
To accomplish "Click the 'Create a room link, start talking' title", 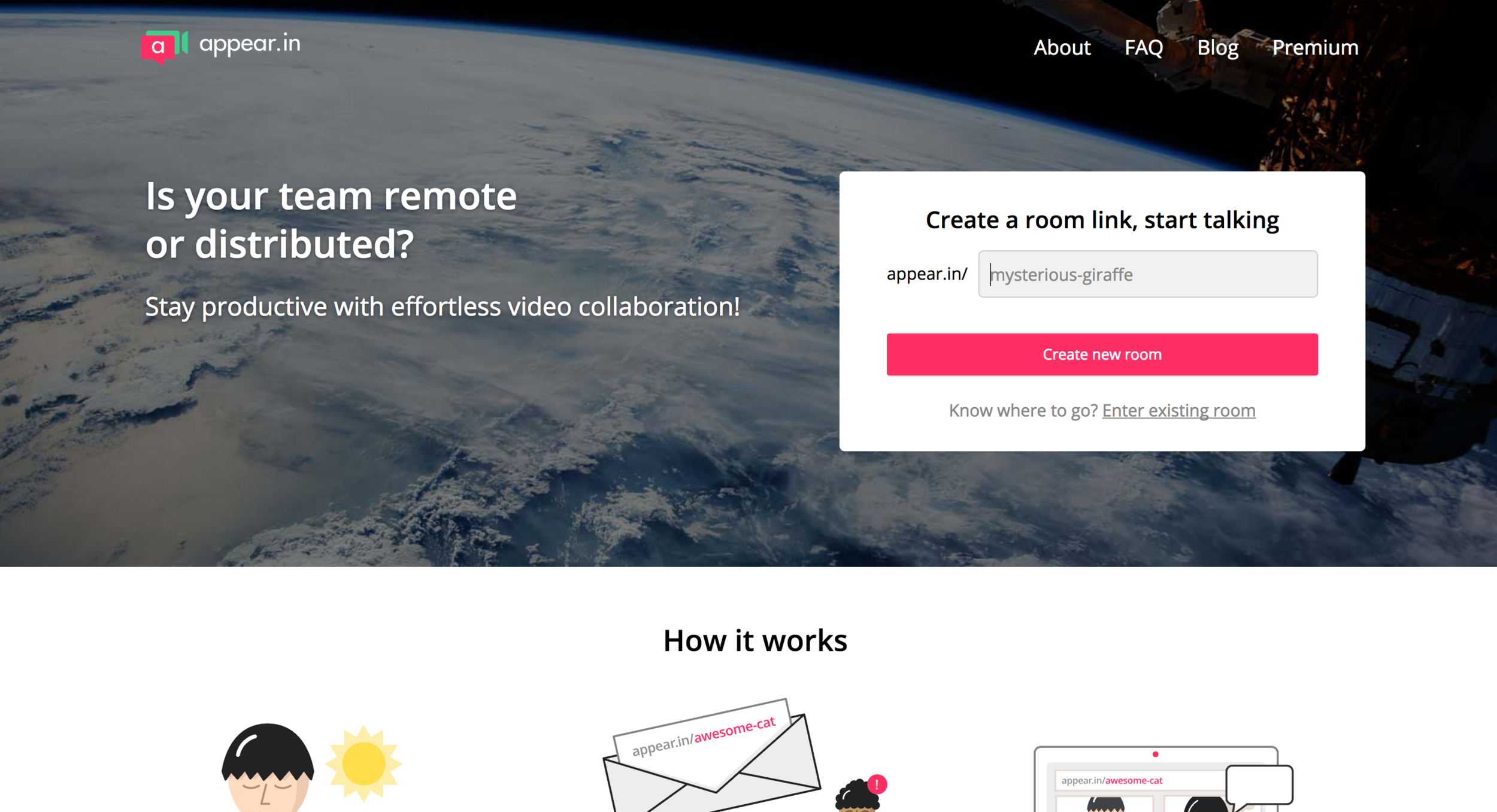I will pyautogui.click(x=1102, y=220).
